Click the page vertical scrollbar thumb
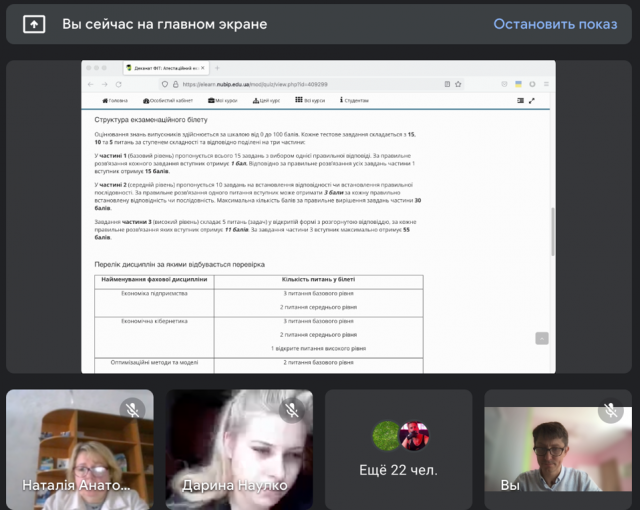Screen dimensions: 640x510 (553, 231)
